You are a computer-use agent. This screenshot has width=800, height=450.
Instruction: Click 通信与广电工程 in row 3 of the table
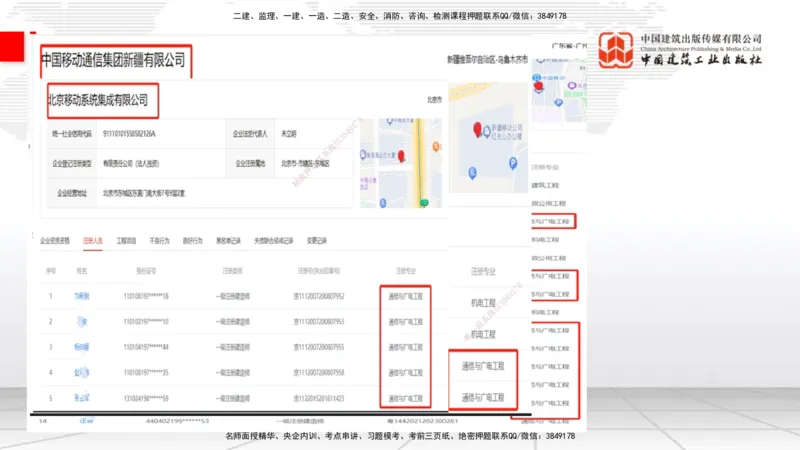pyautogui.click(x=406, y=347)
